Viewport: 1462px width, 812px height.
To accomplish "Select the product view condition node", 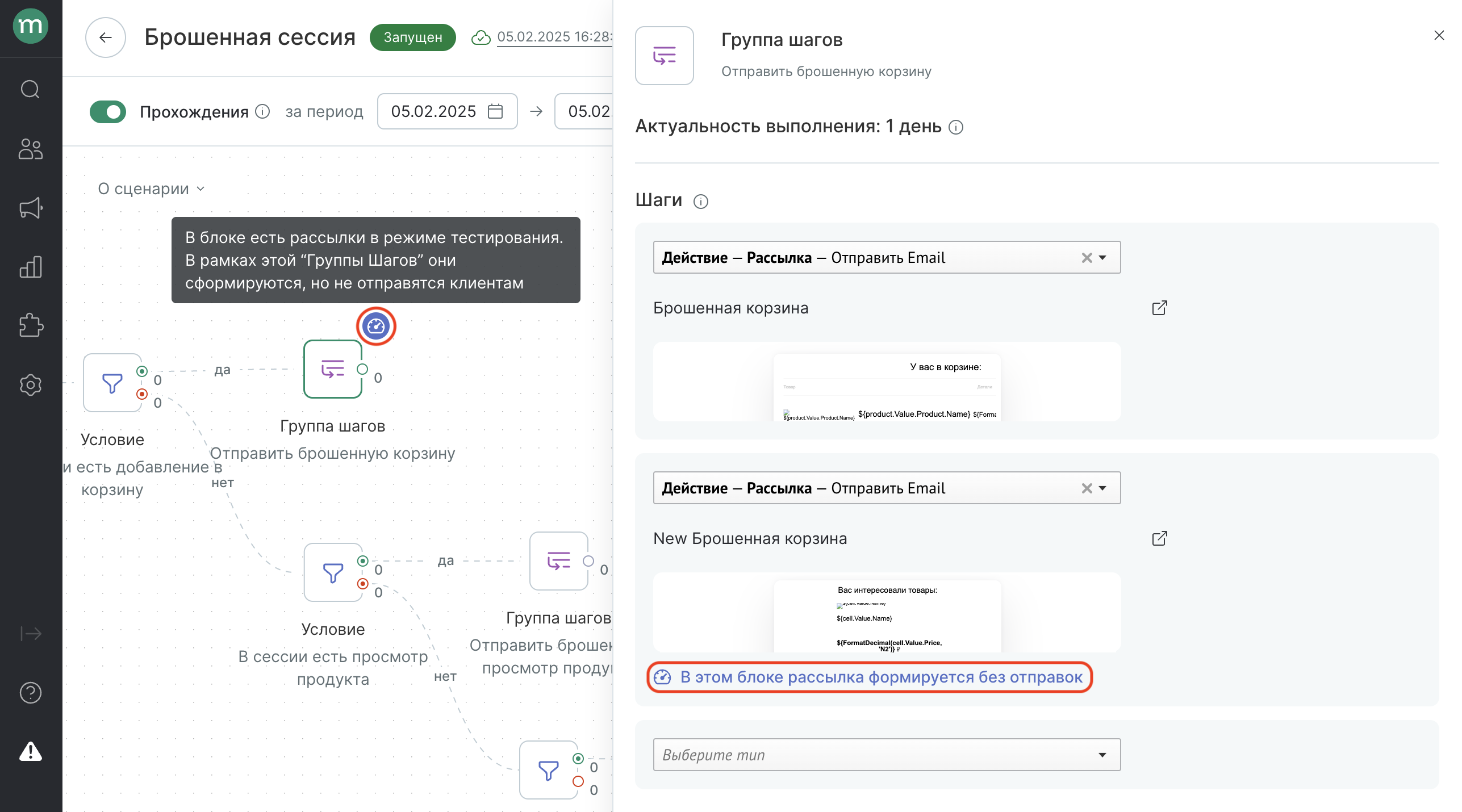I will 333,572.
